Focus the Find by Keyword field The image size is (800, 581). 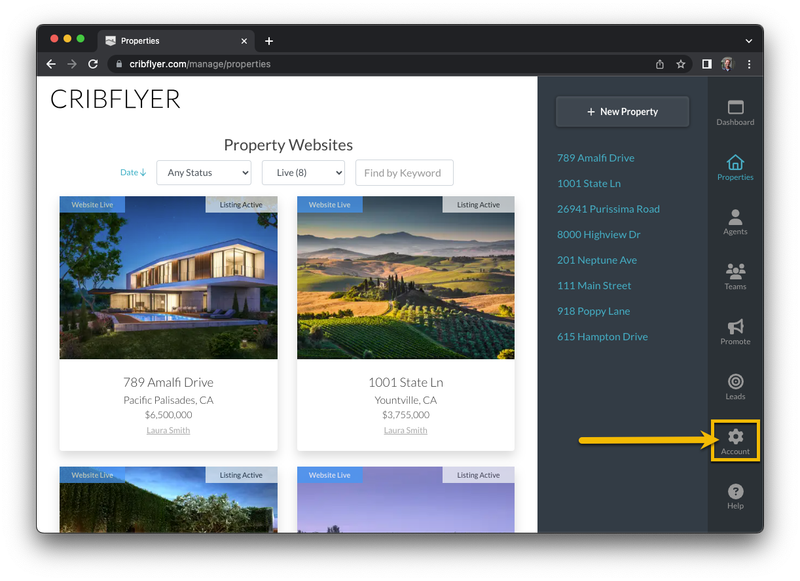pos(404,173)
